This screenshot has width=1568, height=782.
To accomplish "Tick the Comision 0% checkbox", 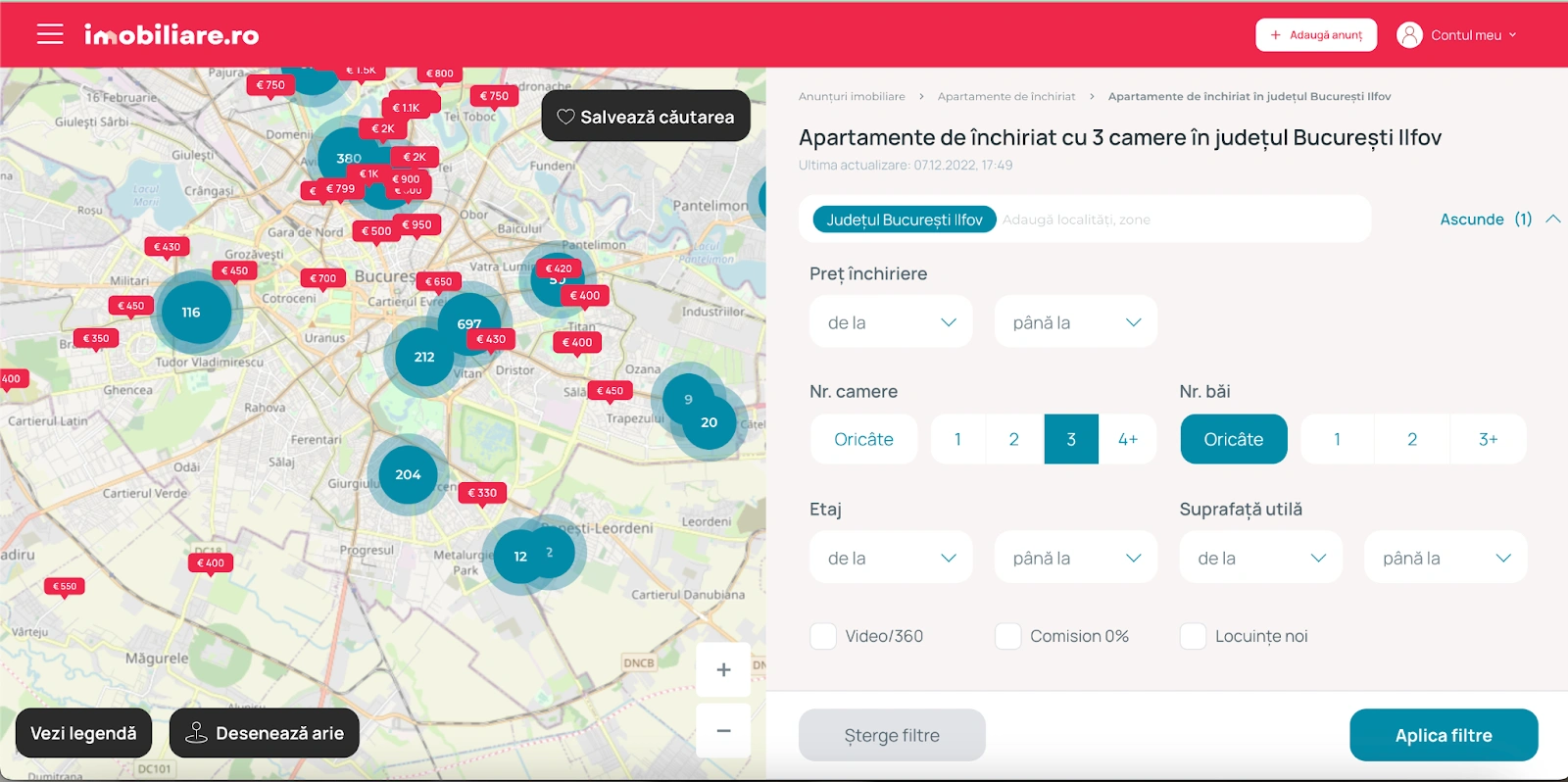I will [1007, 636].
